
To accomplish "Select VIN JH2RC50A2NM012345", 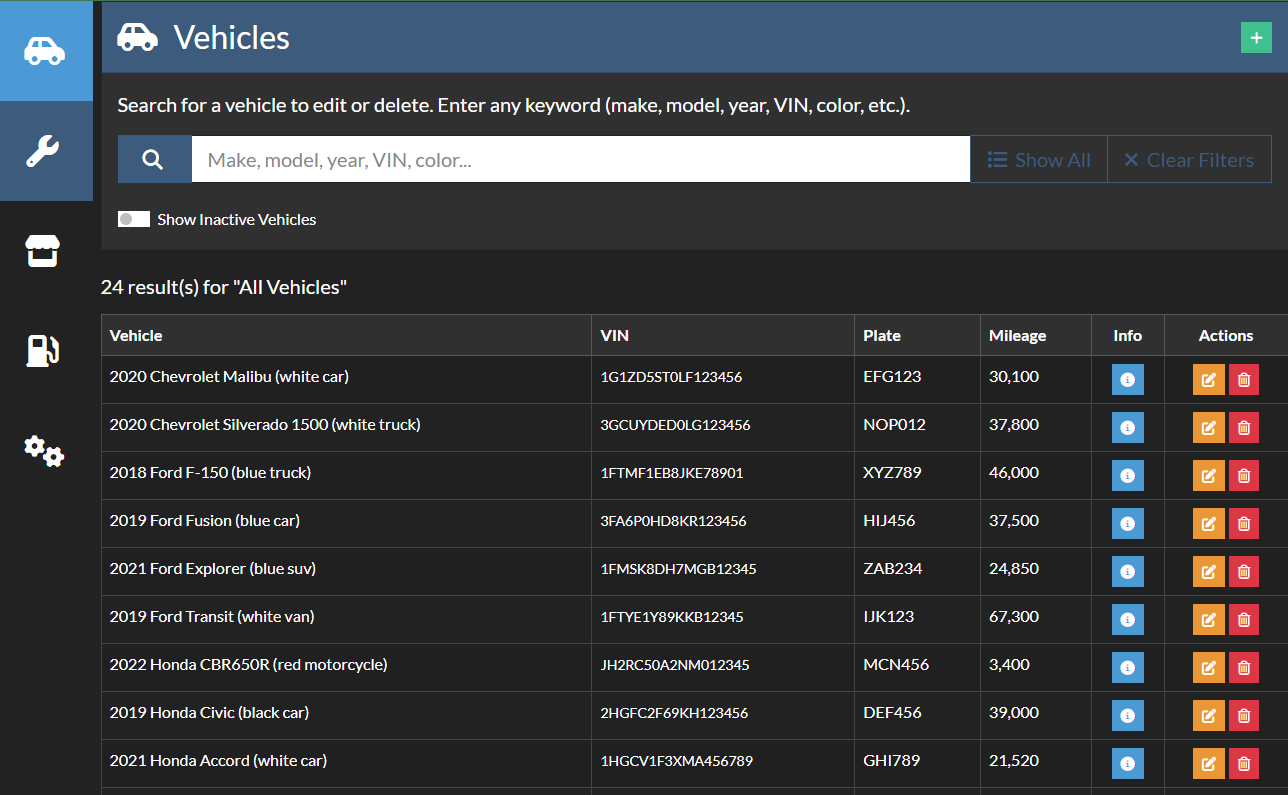I will click(x=675, y=665).
